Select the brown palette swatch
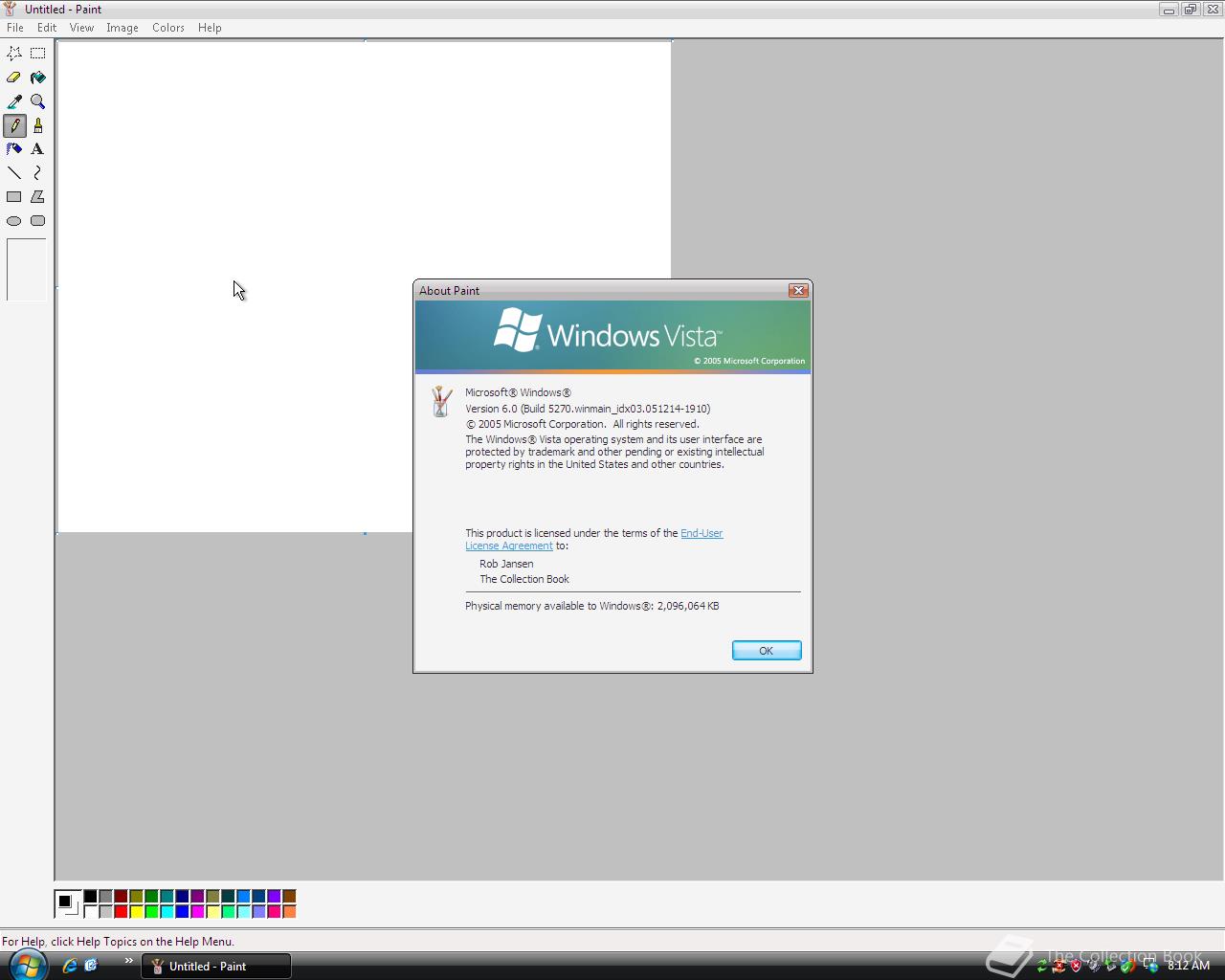Viewport: 1225px width, 980px height. 289,897
